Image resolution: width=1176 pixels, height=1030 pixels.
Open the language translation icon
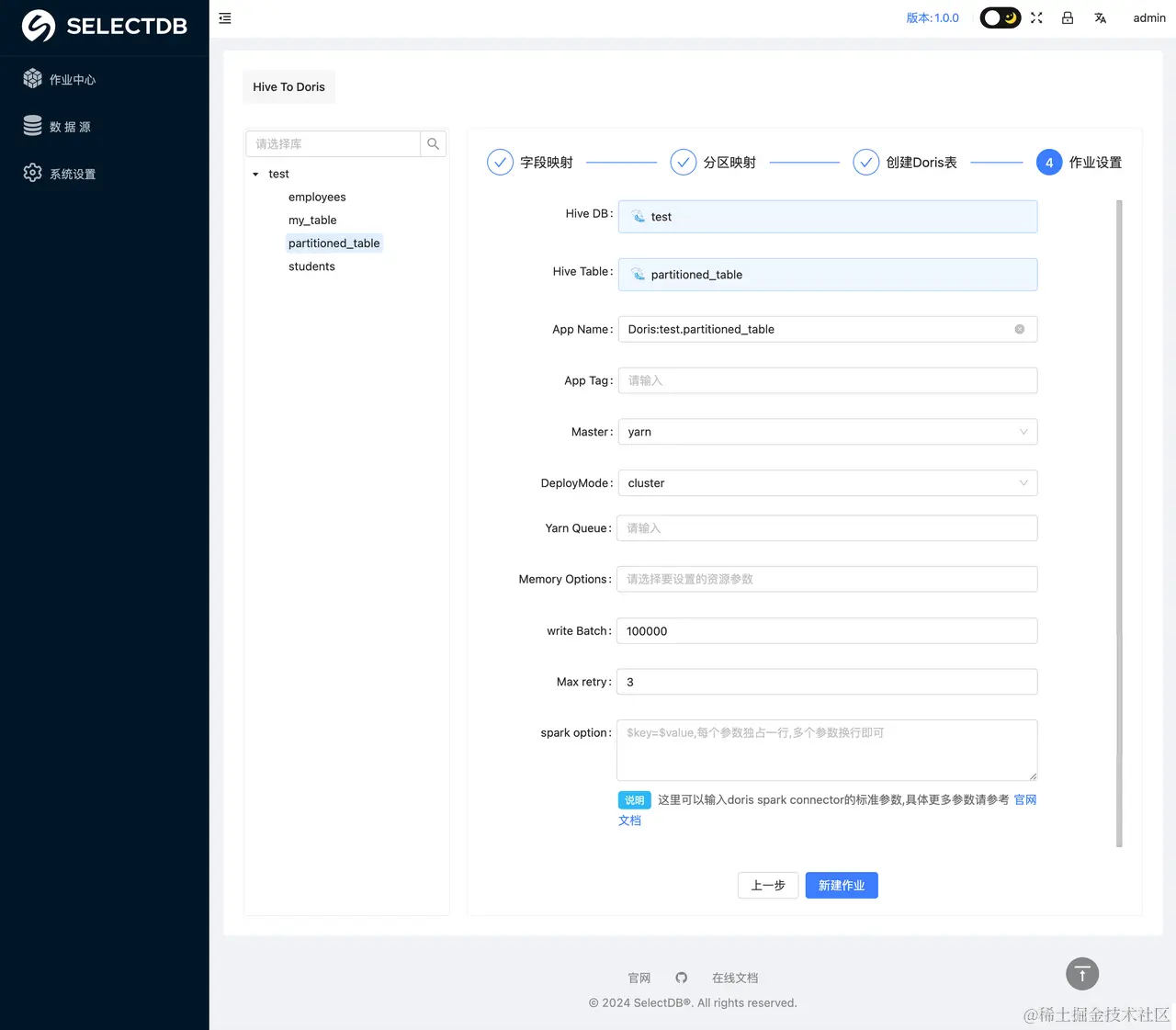(1100, 17)
